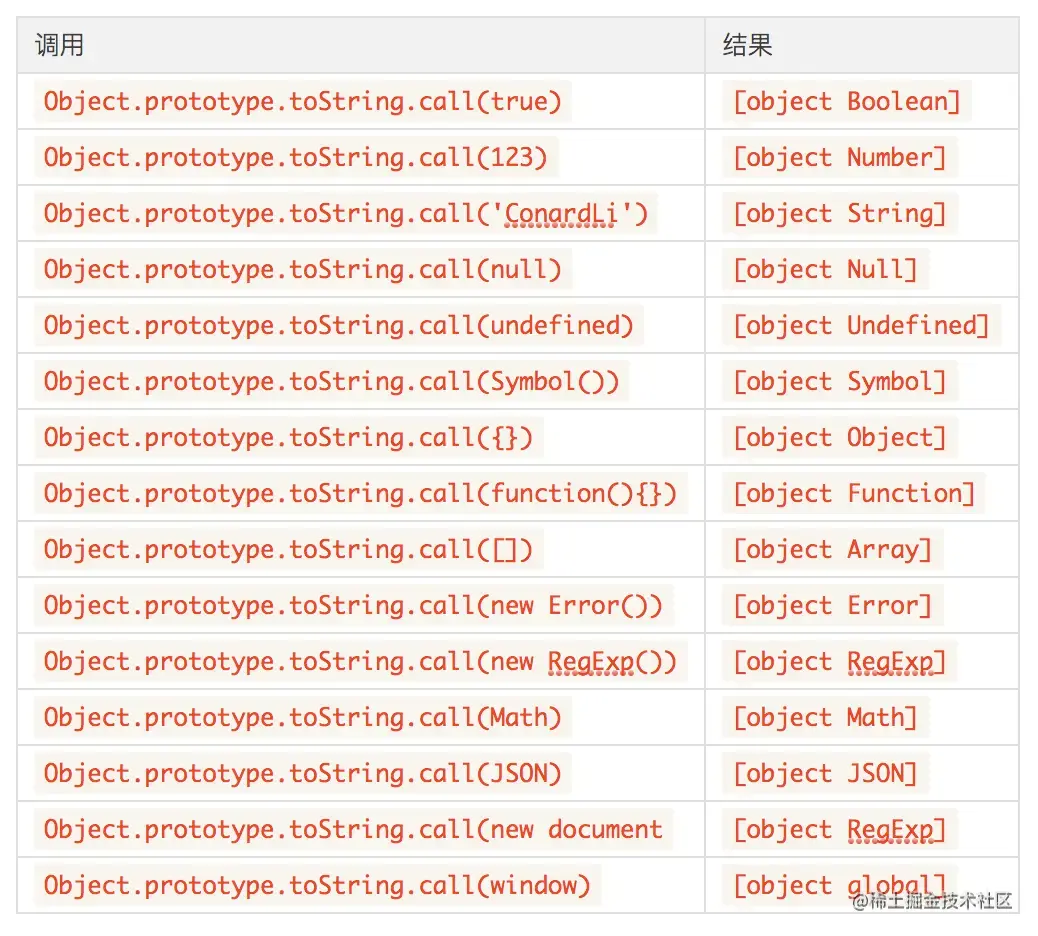Click the toString.call(null) code cell
Image resolution: width=1038 pixels, height=936 pixels.
(x=302, y=269)
